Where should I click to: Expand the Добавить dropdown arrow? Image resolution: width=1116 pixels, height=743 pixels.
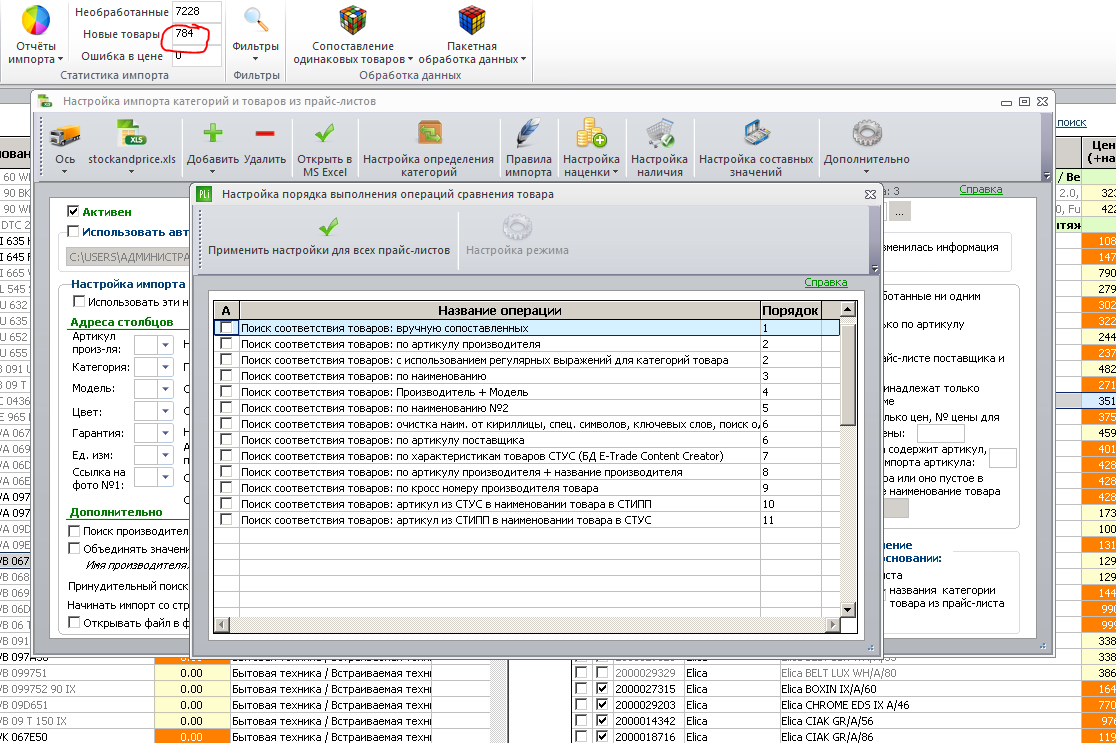coord(212,172)
